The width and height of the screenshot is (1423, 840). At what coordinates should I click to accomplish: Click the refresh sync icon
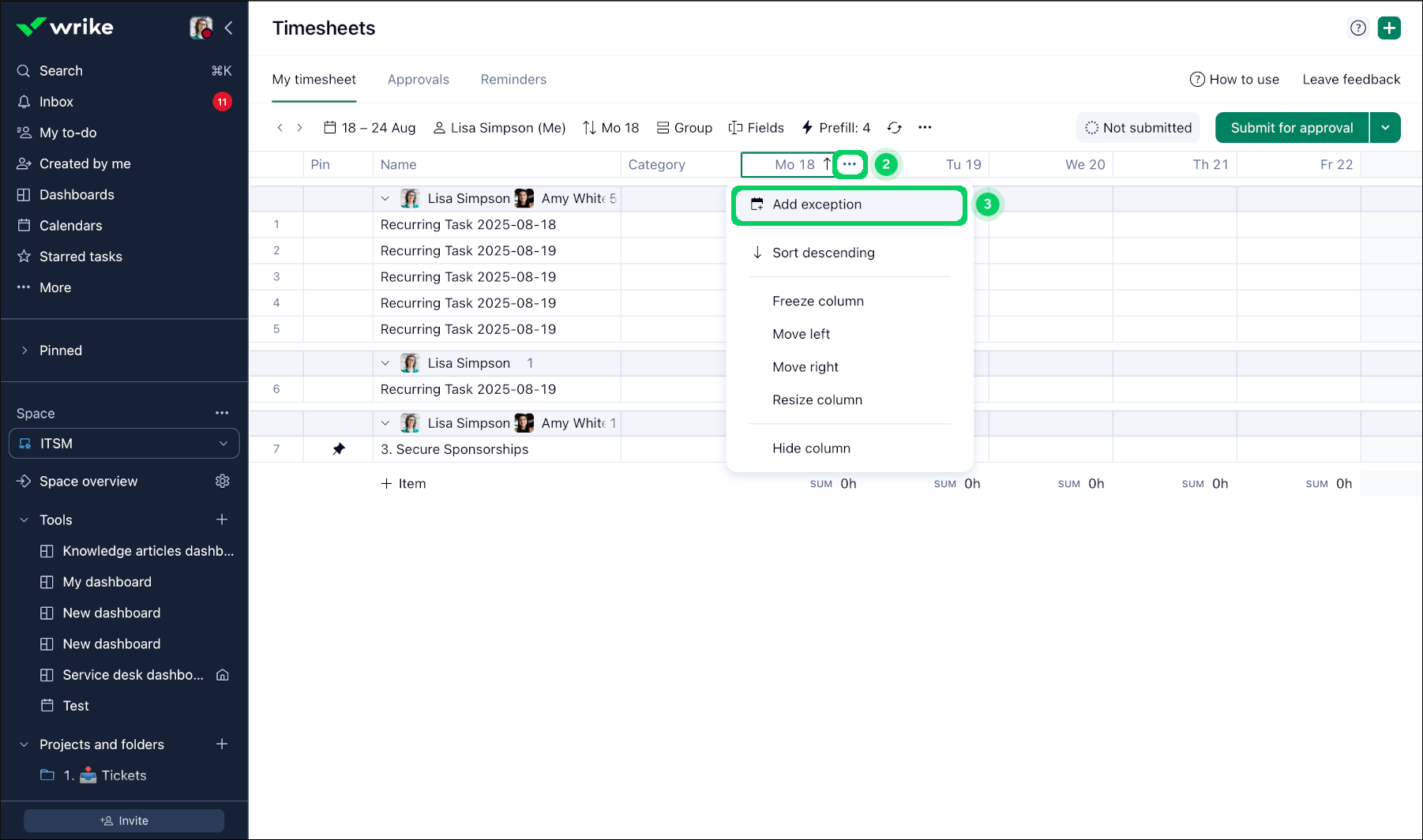point(895,128)
